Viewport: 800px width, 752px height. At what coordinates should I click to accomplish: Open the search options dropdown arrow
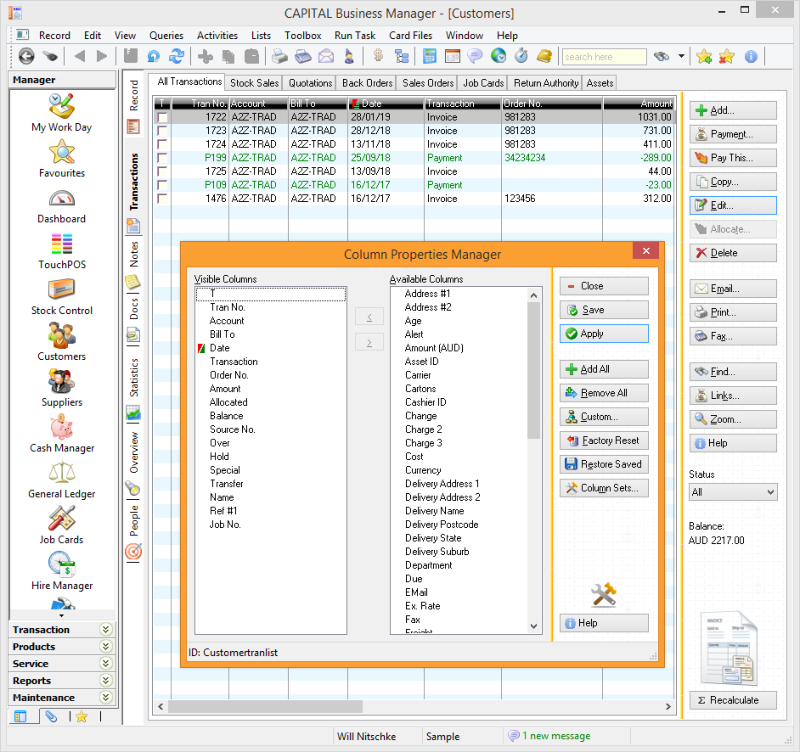coord(681,56)
